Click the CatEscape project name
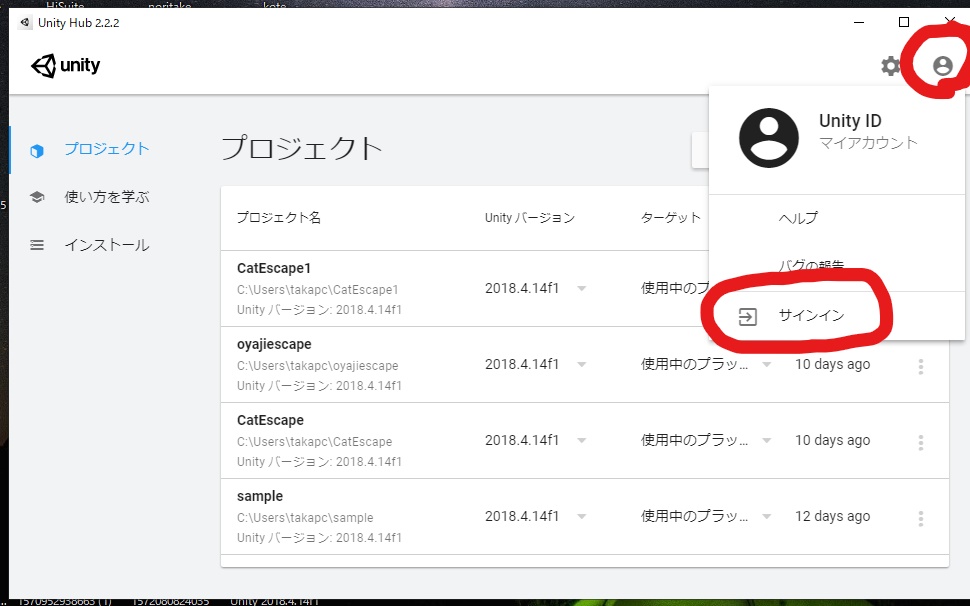 coord(270,420)
